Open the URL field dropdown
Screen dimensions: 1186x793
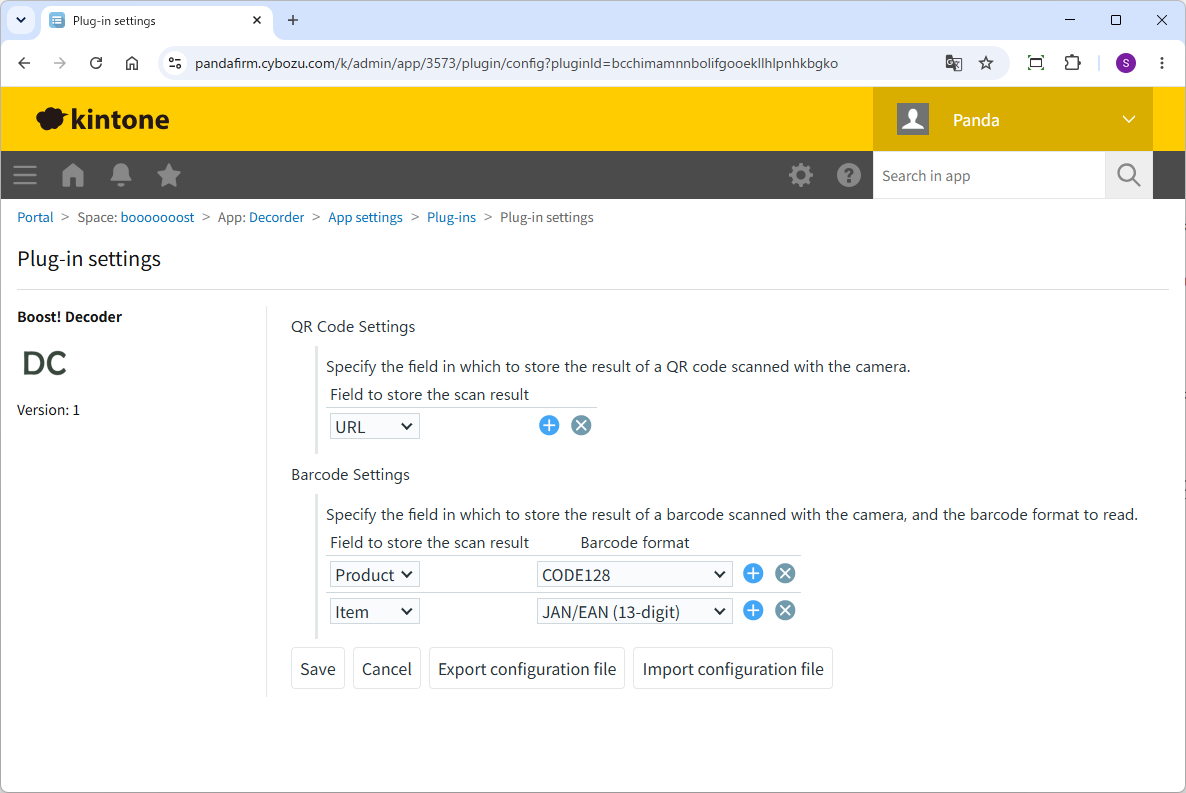coord(374,427)
